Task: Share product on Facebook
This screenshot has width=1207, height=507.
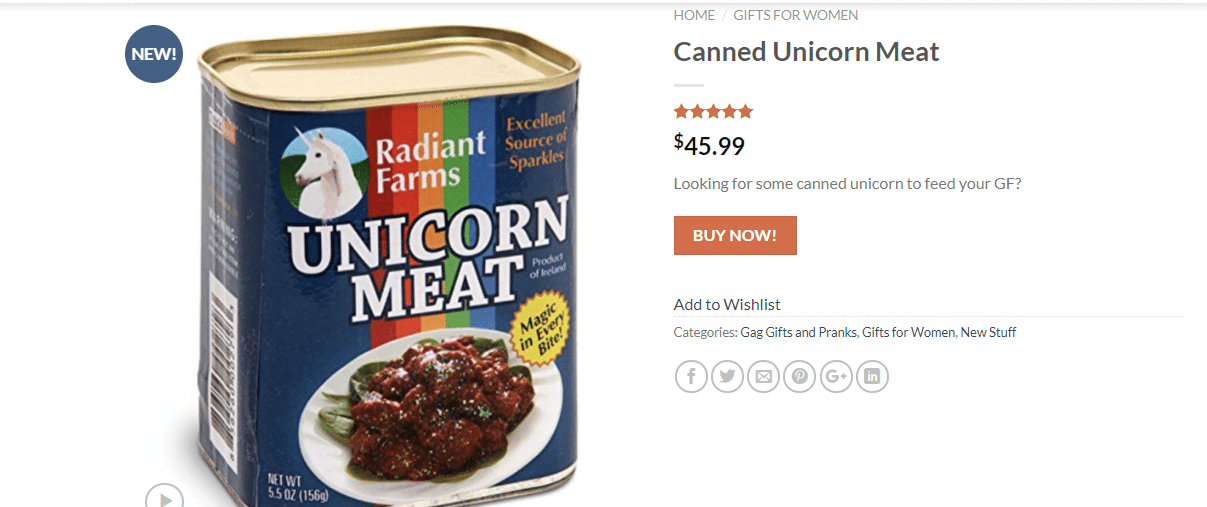Action: pyautogui.click(x=691, y=376)
